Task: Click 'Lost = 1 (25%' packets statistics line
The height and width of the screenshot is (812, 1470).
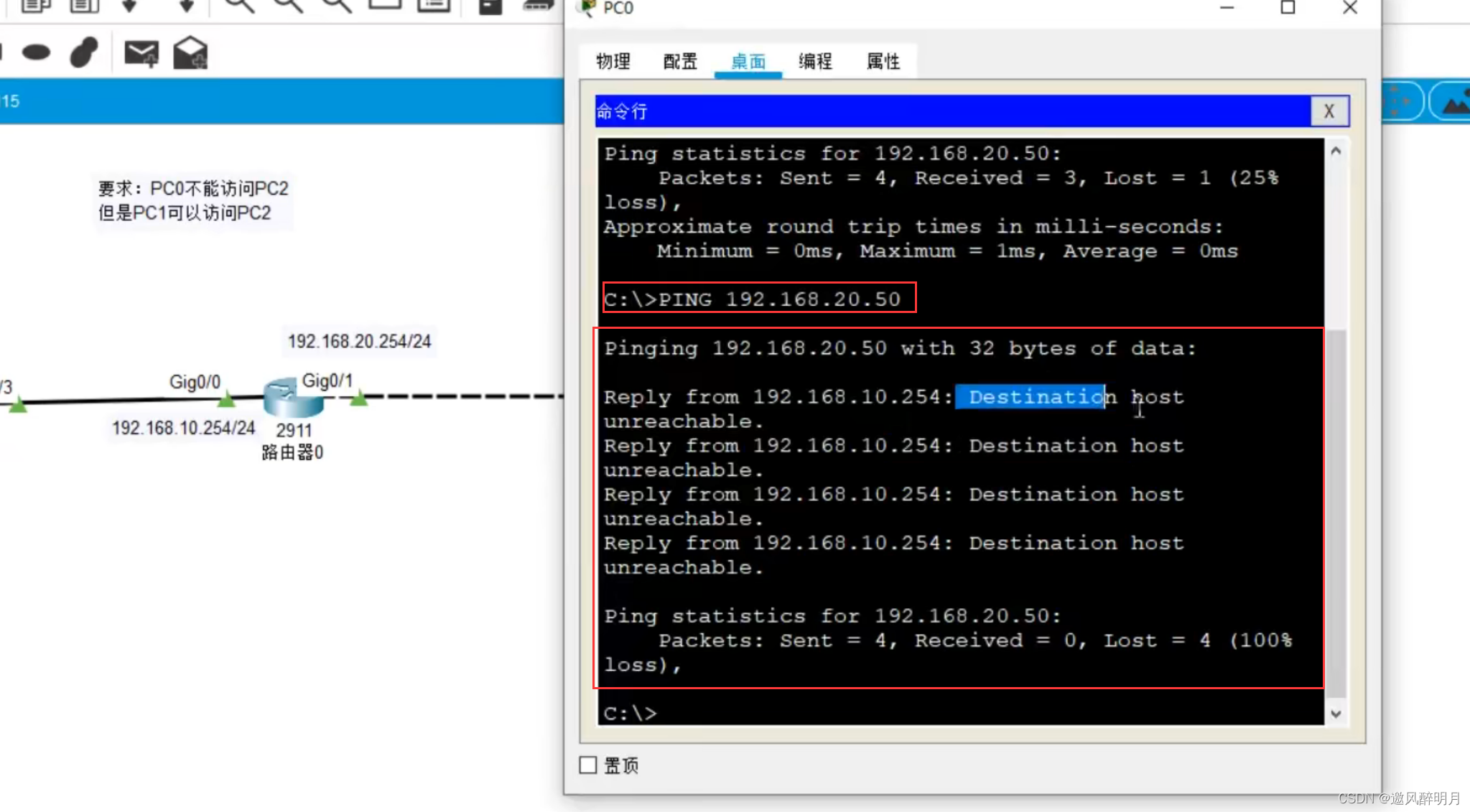Action: 968,178
